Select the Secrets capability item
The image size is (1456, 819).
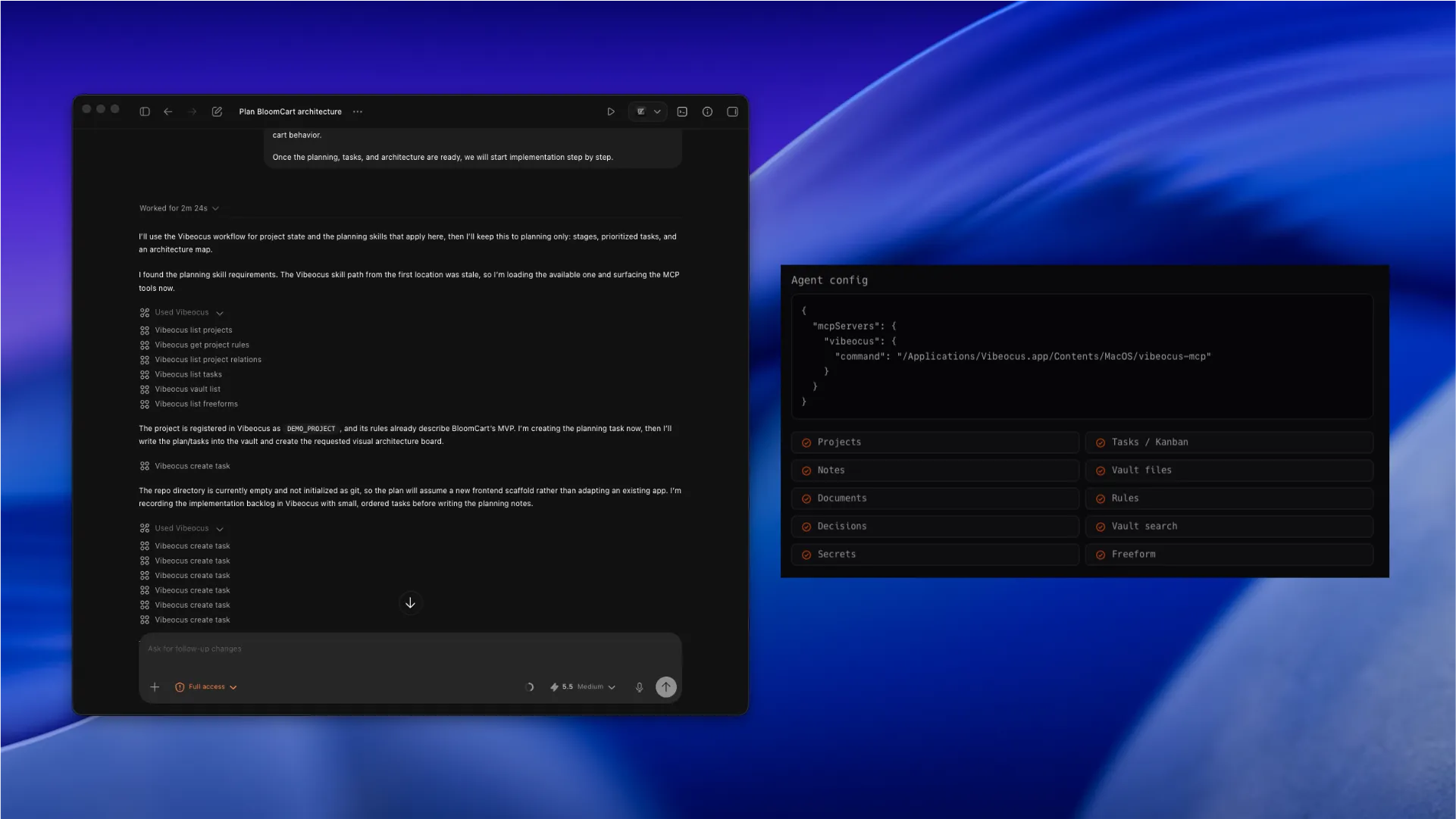935,555
